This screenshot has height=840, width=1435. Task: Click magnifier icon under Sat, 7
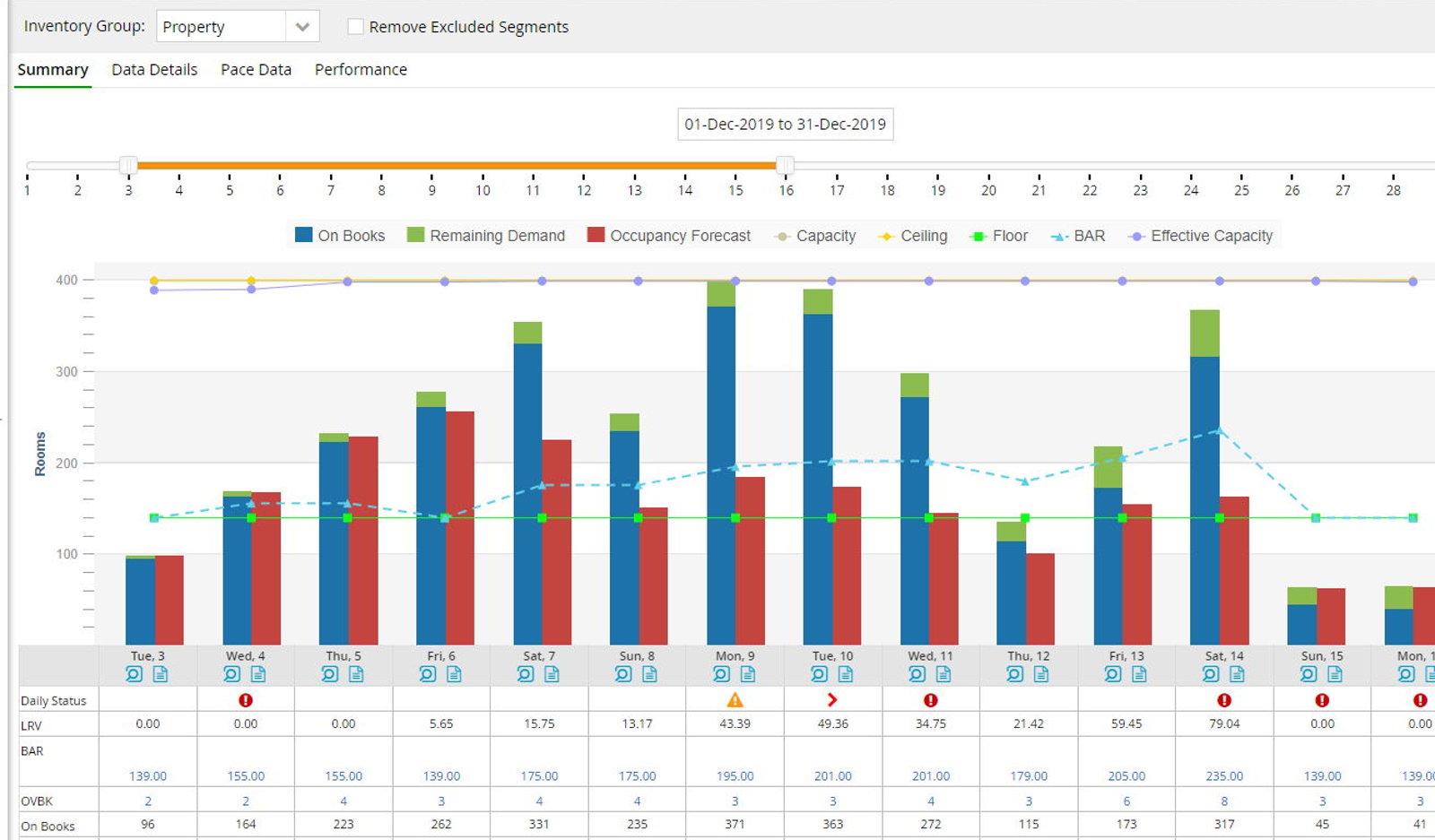tap(526, 674)
